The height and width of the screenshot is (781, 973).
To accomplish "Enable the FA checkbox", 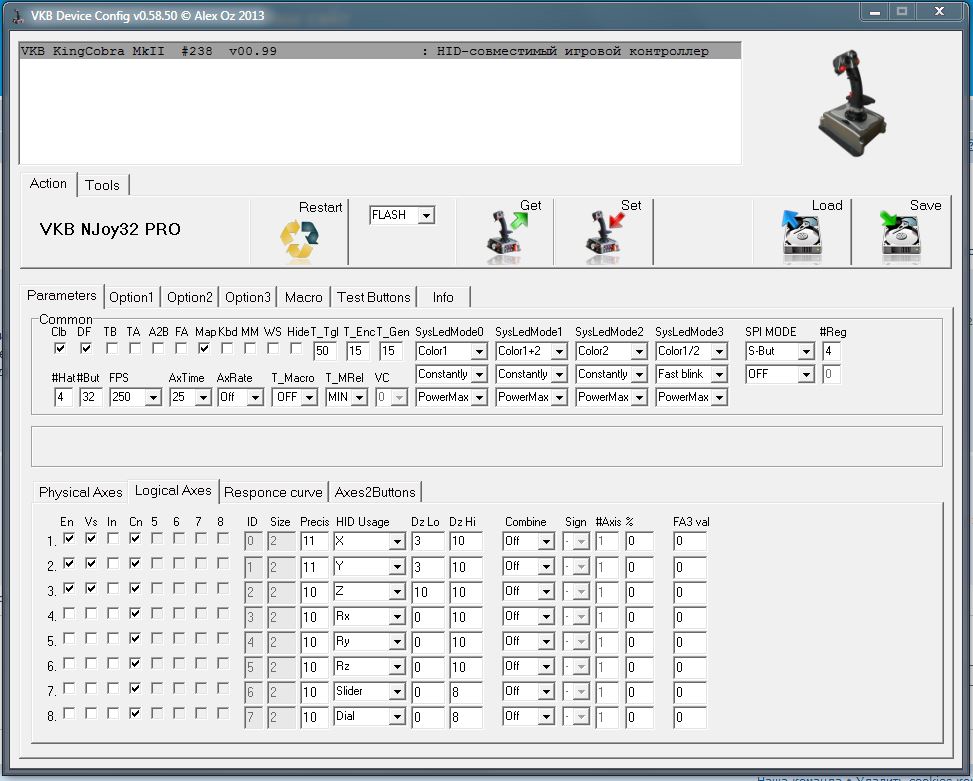I will point(181,349).
